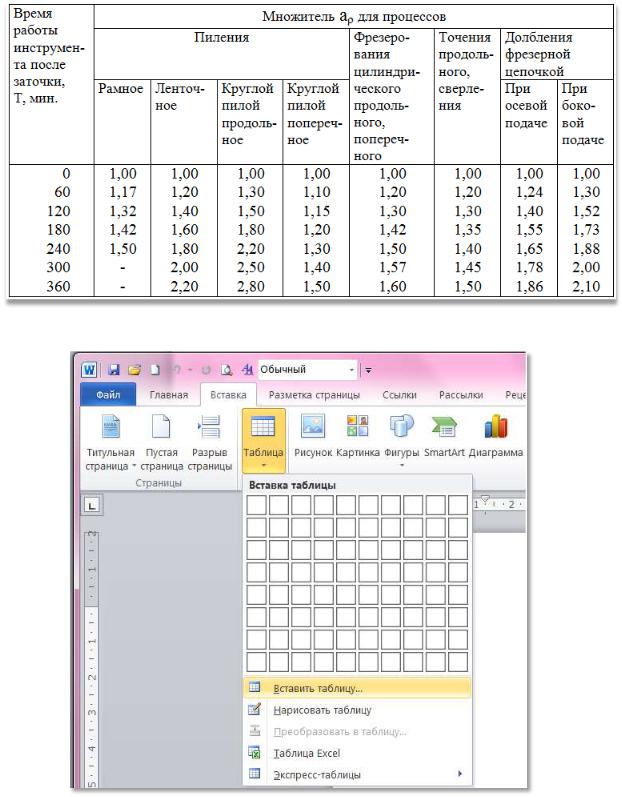This screenshot has width=622, height=797.
Task: Click the Excel icon beside Таблица Excel
Action: pos(254,752)
